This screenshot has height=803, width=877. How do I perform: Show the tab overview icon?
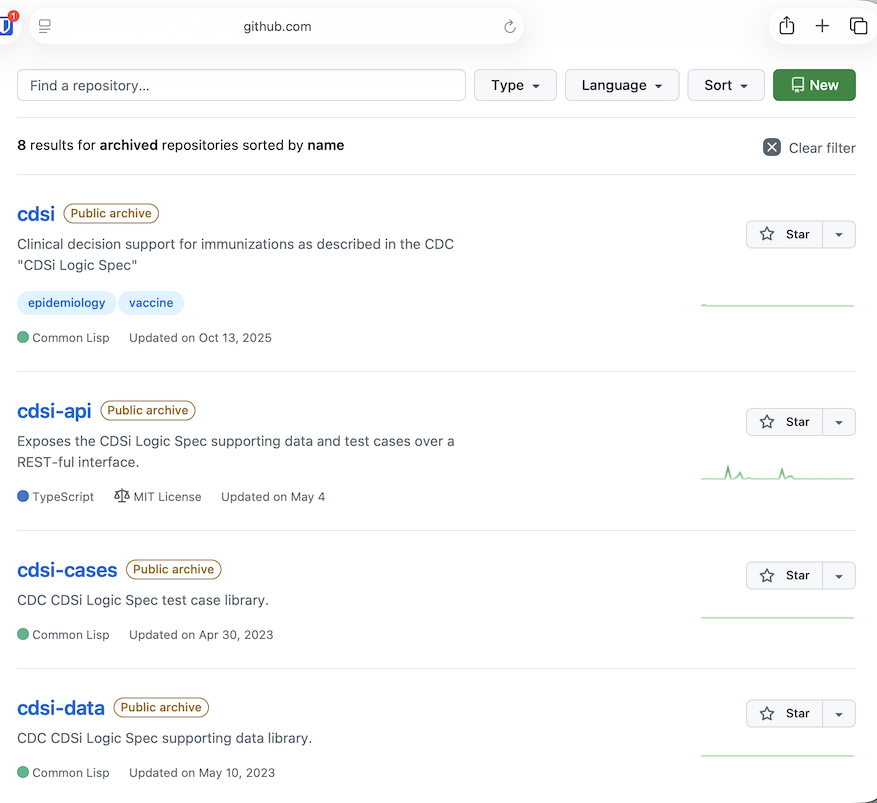click(x=858, y=26)
